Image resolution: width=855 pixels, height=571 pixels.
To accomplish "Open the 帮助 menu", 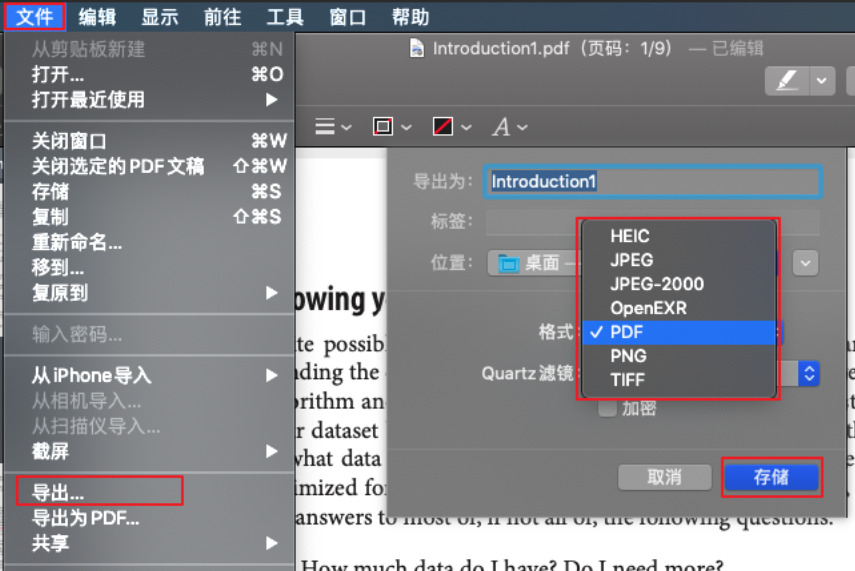I will click(x=411, y=17).
